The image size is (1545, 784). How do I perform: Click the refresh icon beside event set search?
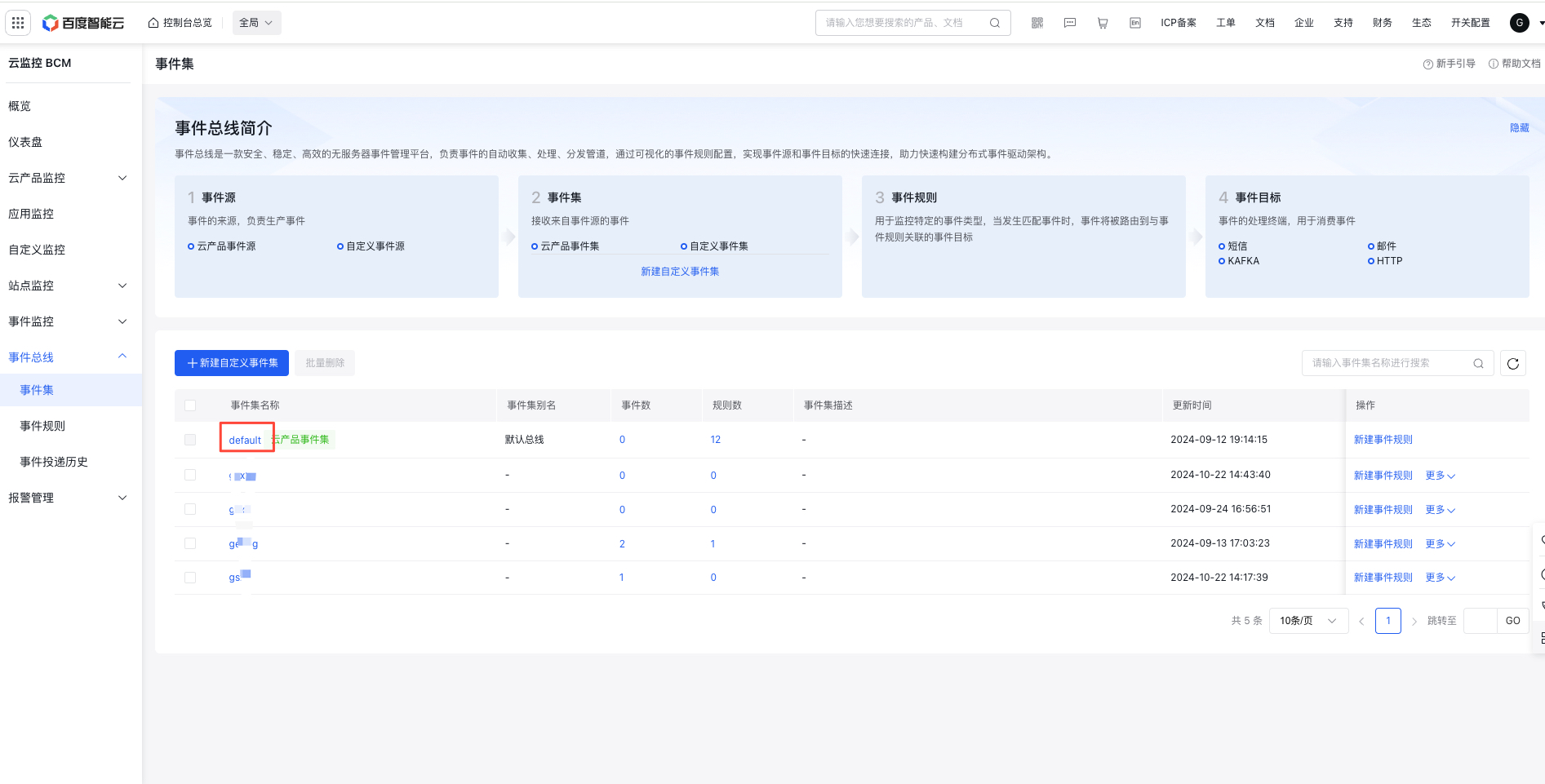[x=1513, y=363]
